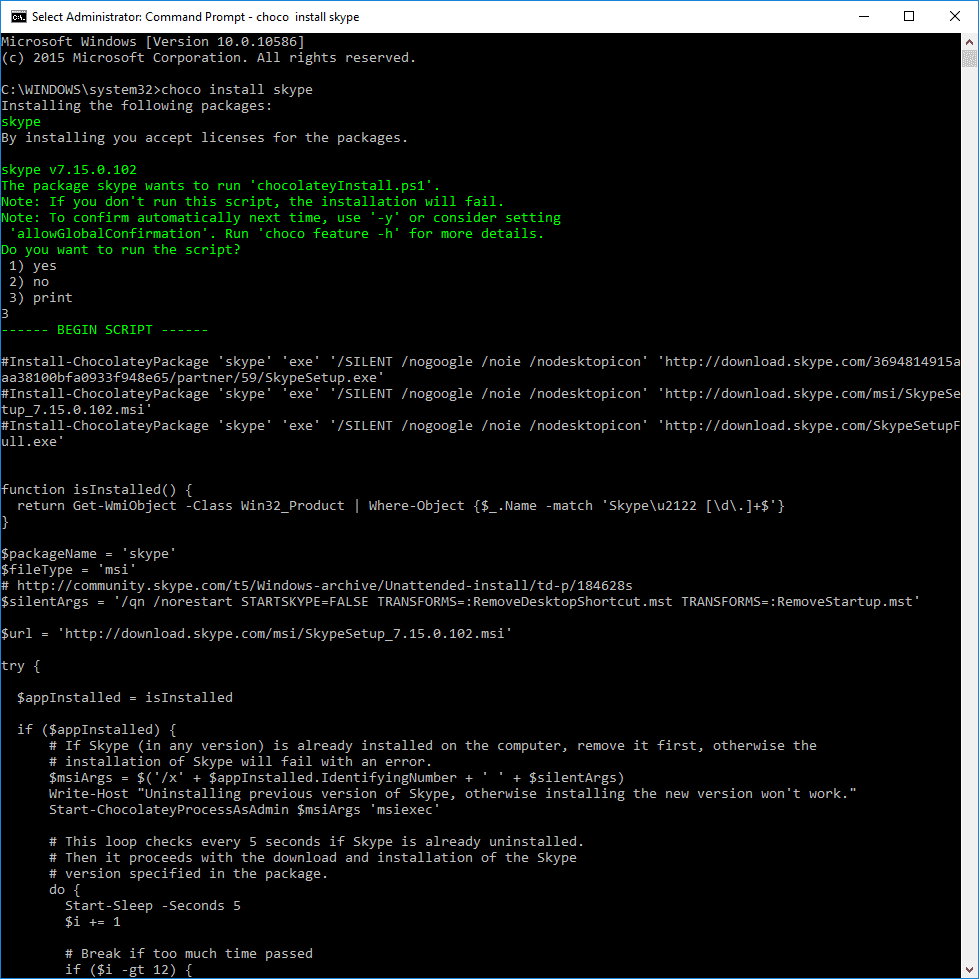Click the '$url' assignment line
Image resolution: width=979 pixels, height=979 pixels.
coord(257,634)
